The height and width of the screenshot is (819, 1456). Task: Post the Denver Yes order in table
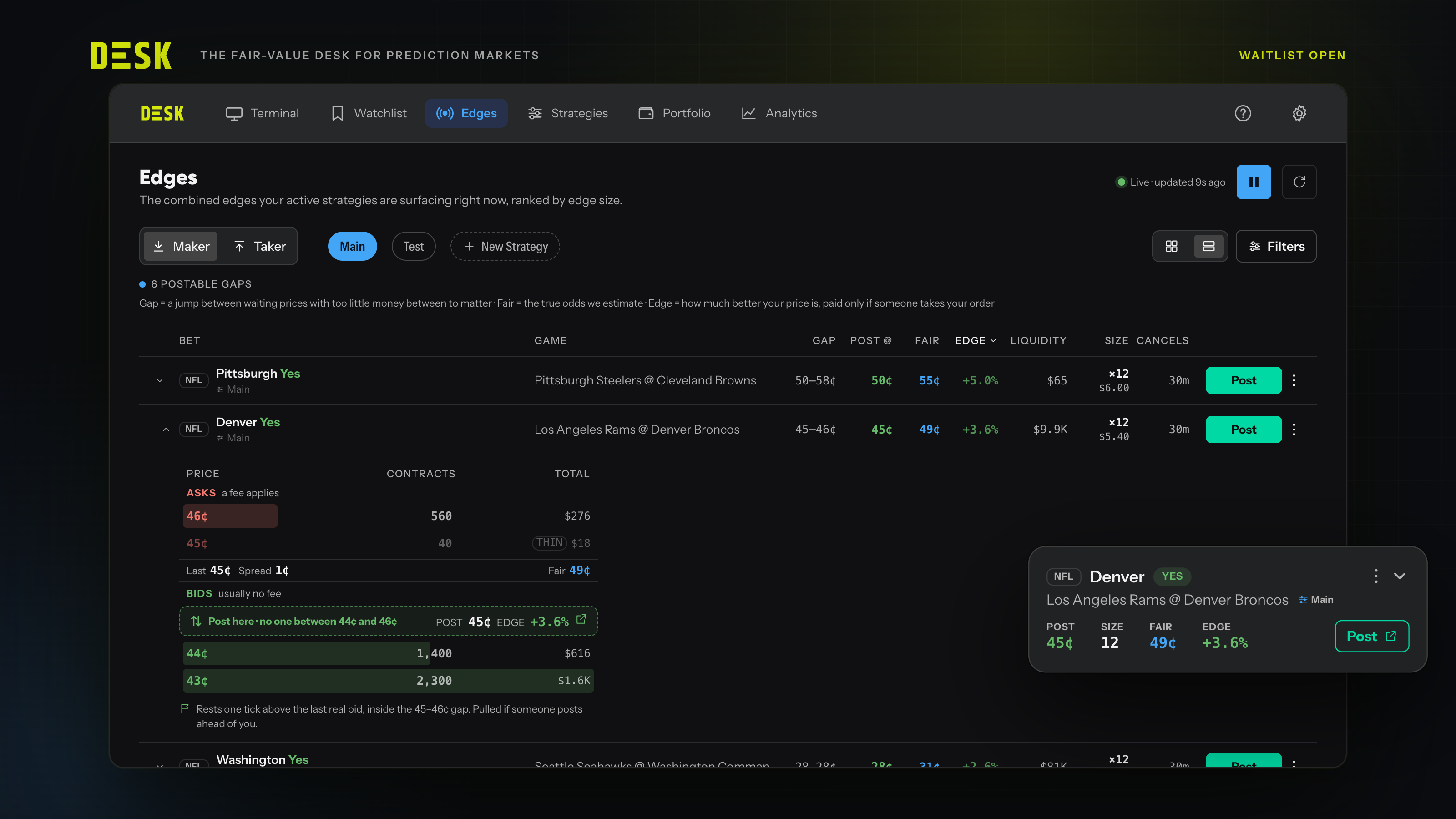pyautogui.click(x=1244, y=430)
